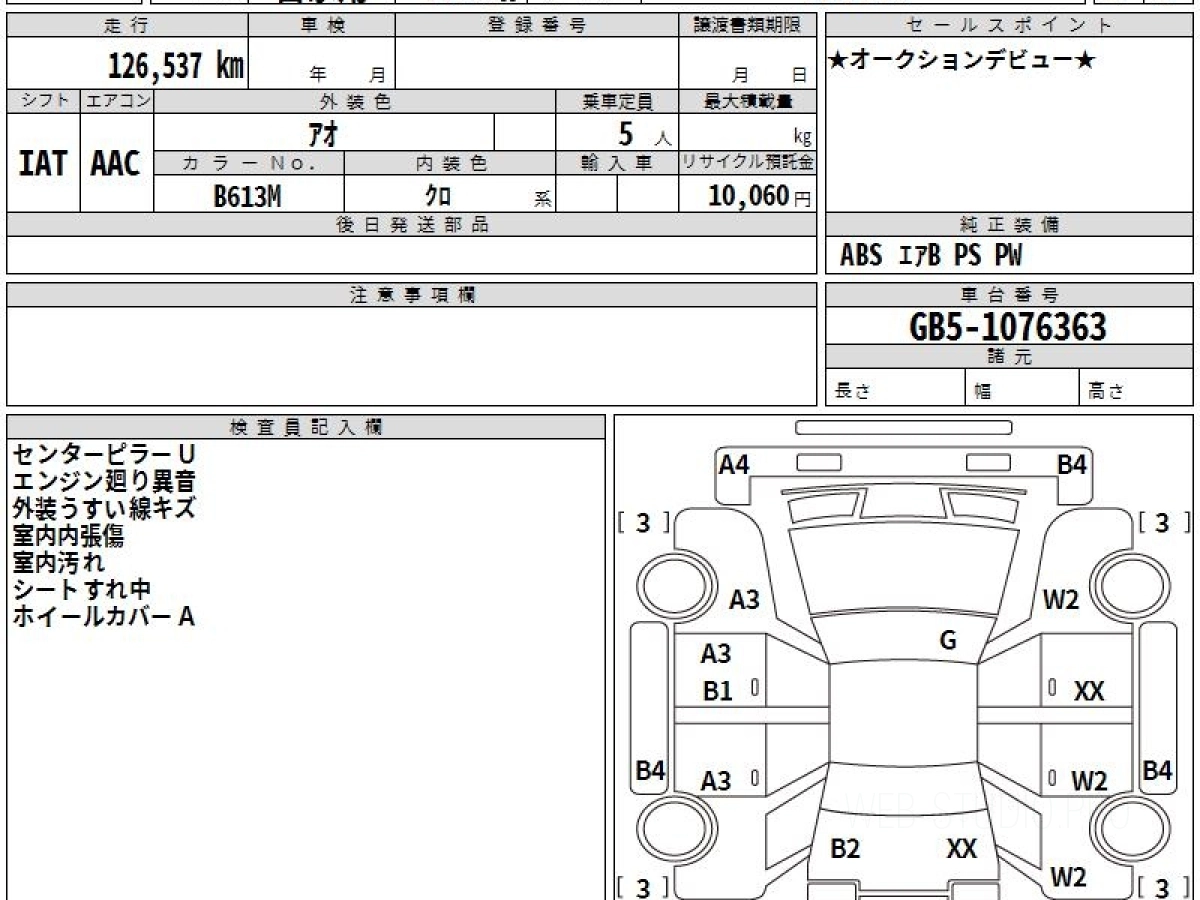Select the カラーNo. header
Viewport: 1200px width, 900px height.
pyautogui.click(x=249, y=164)
